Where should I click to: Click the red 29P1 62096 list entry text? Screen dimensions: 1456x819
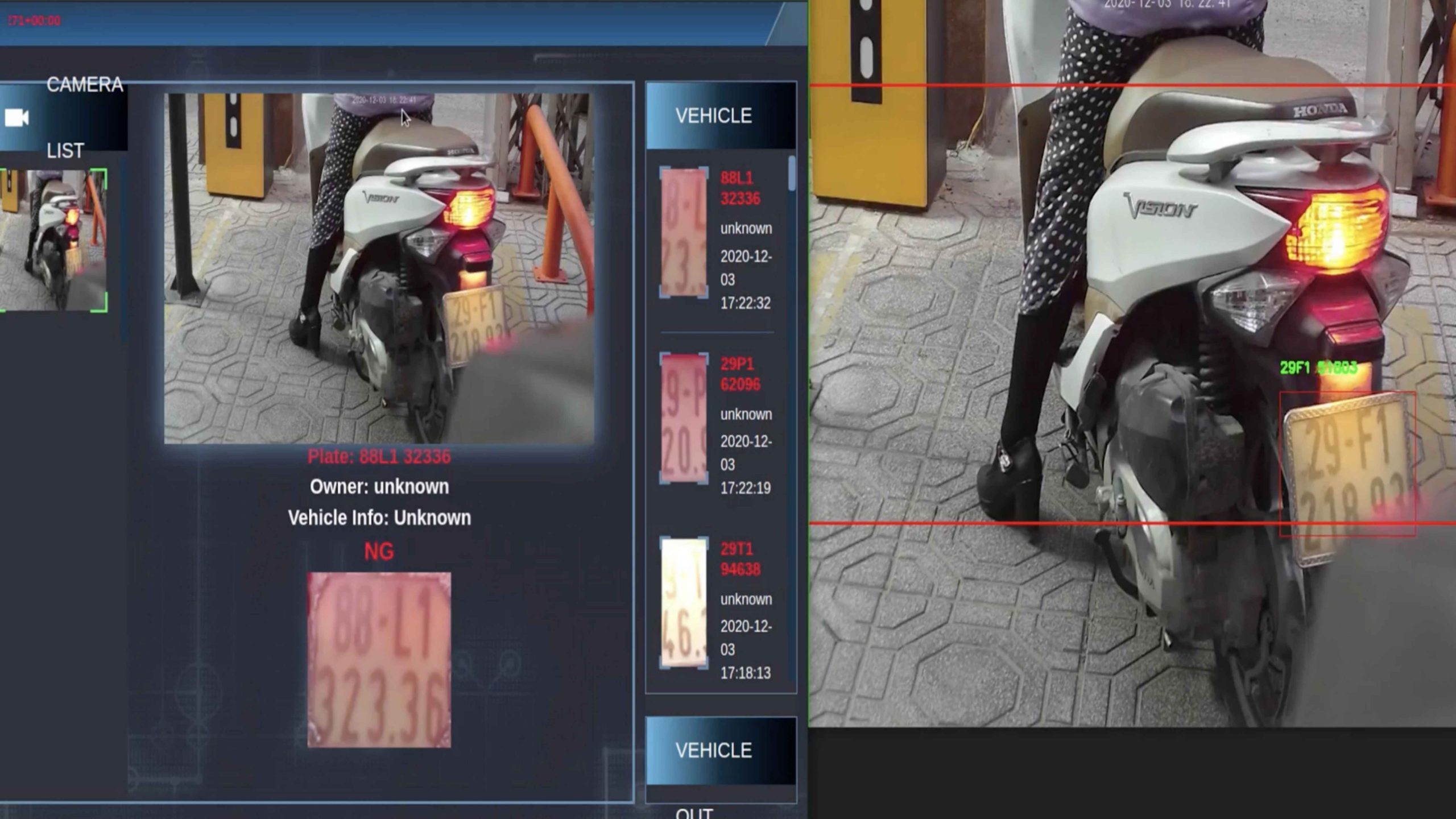click(740, 374)
